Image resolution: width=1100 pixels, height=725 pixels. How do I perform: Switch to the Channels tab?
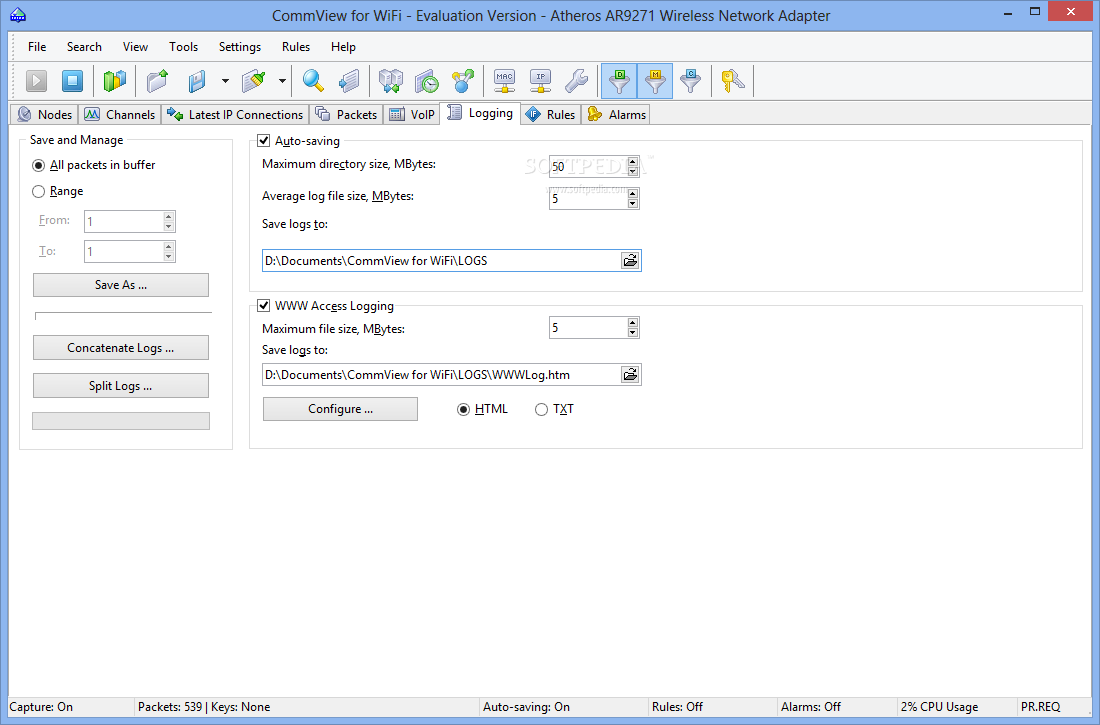[x=120, y=114]
